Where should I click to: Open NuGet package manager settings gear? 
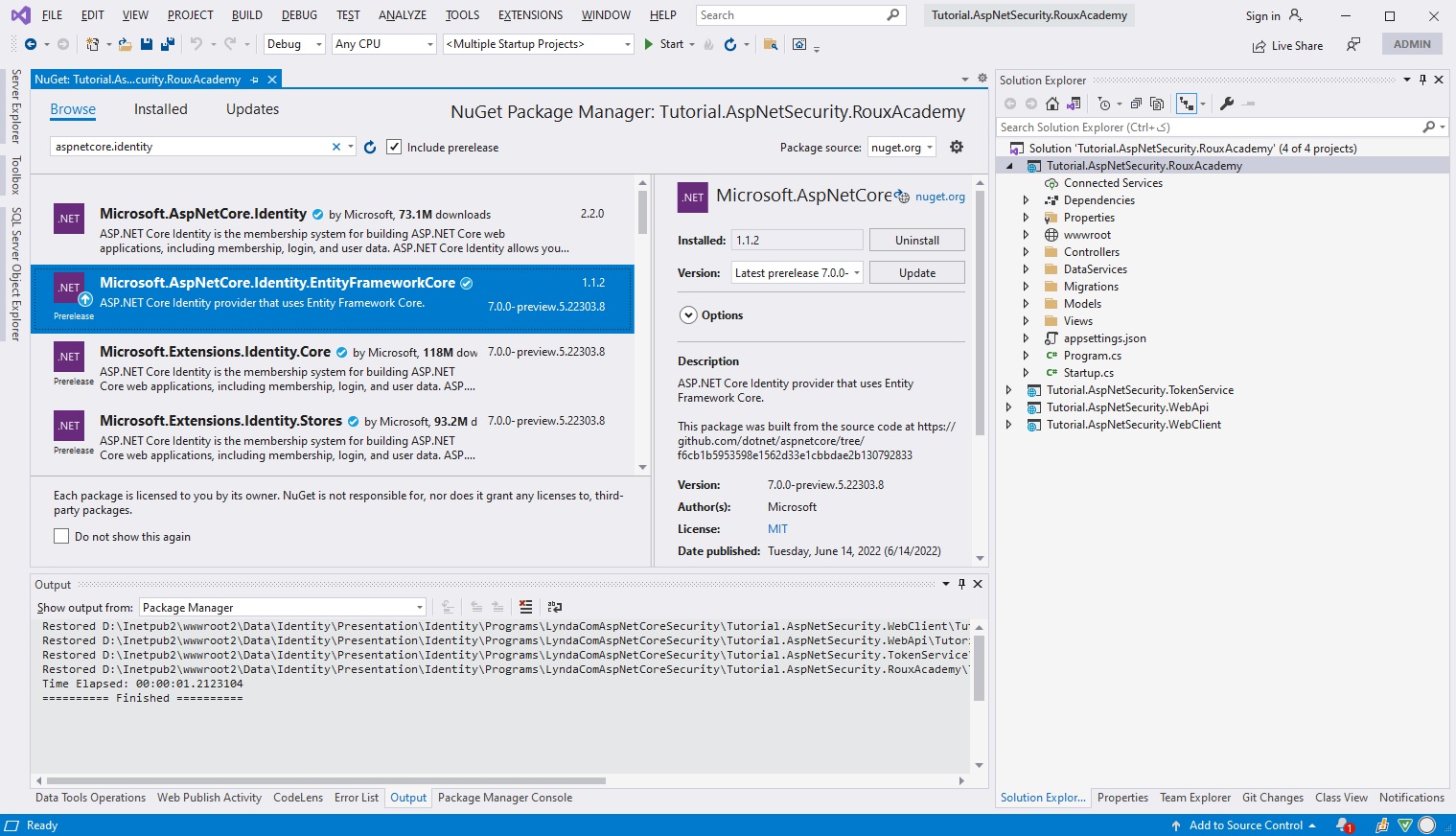pyautogui.click(x=956, y=146)
